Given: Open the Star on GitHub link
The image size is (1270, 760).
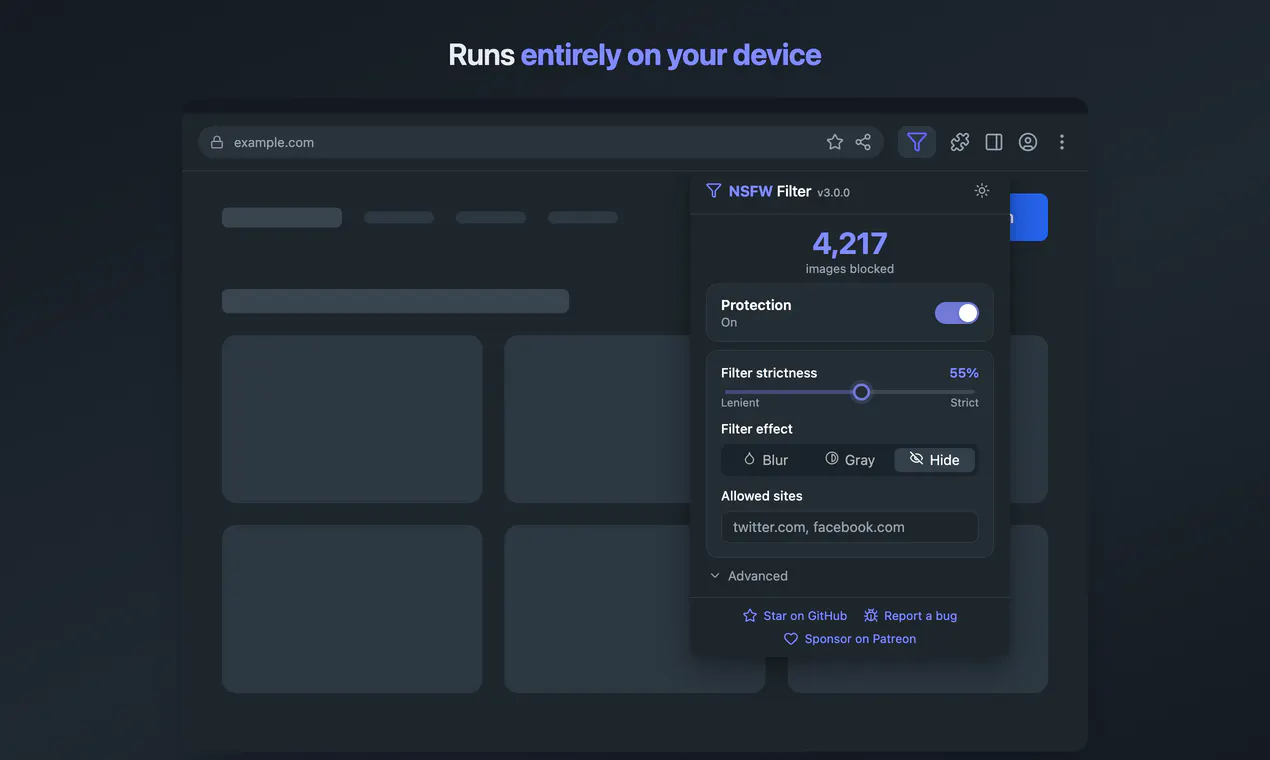Looking at the screenshot, I should 795,616.
